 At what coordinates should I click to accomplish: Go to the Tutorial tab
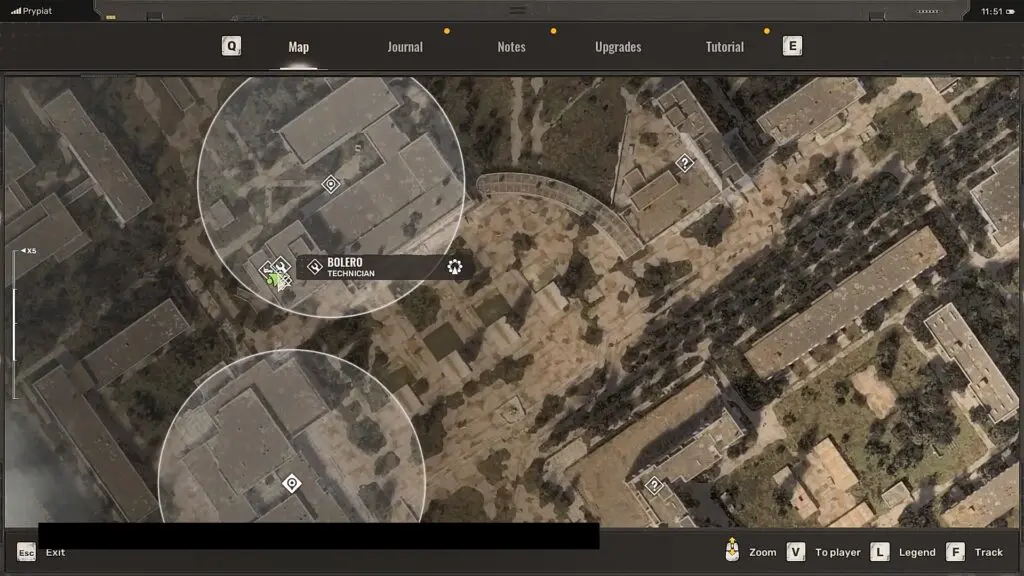(725, 47)
